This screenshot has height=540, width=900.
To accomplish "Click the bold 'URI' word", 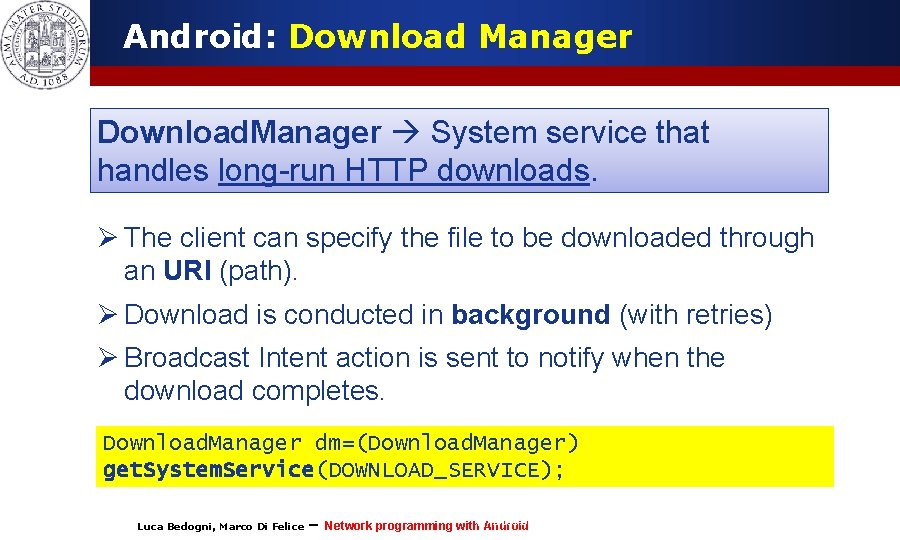I will pyautogui.click(x=187, y=270).
